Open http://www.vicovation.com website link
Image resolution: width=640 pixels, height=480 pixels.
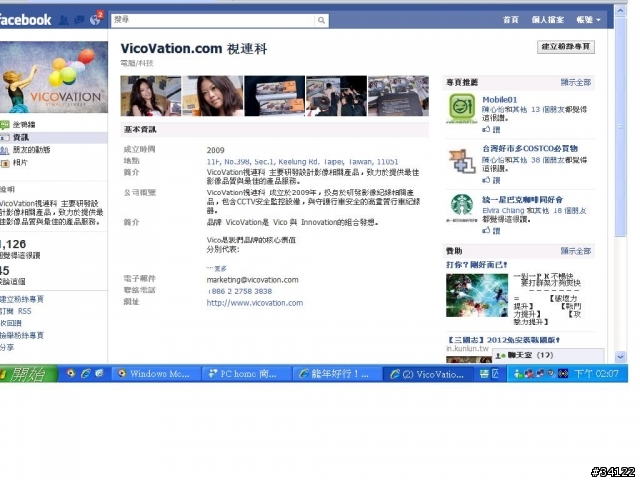click(x=255, y=303)
